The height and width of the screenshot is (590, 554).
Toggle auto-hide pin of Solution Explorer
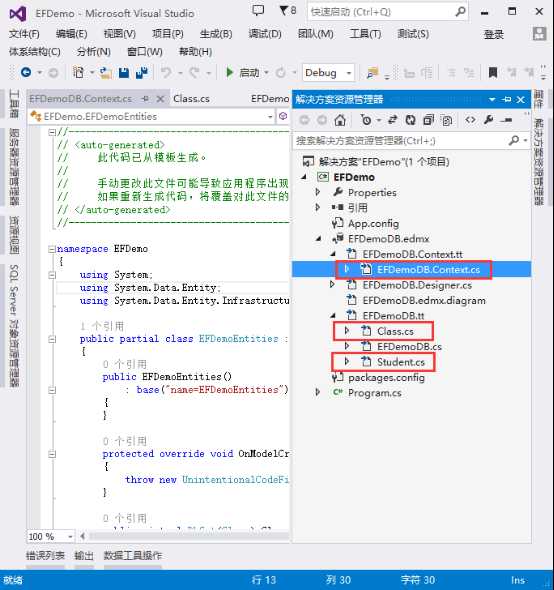(x=507, y=99)
